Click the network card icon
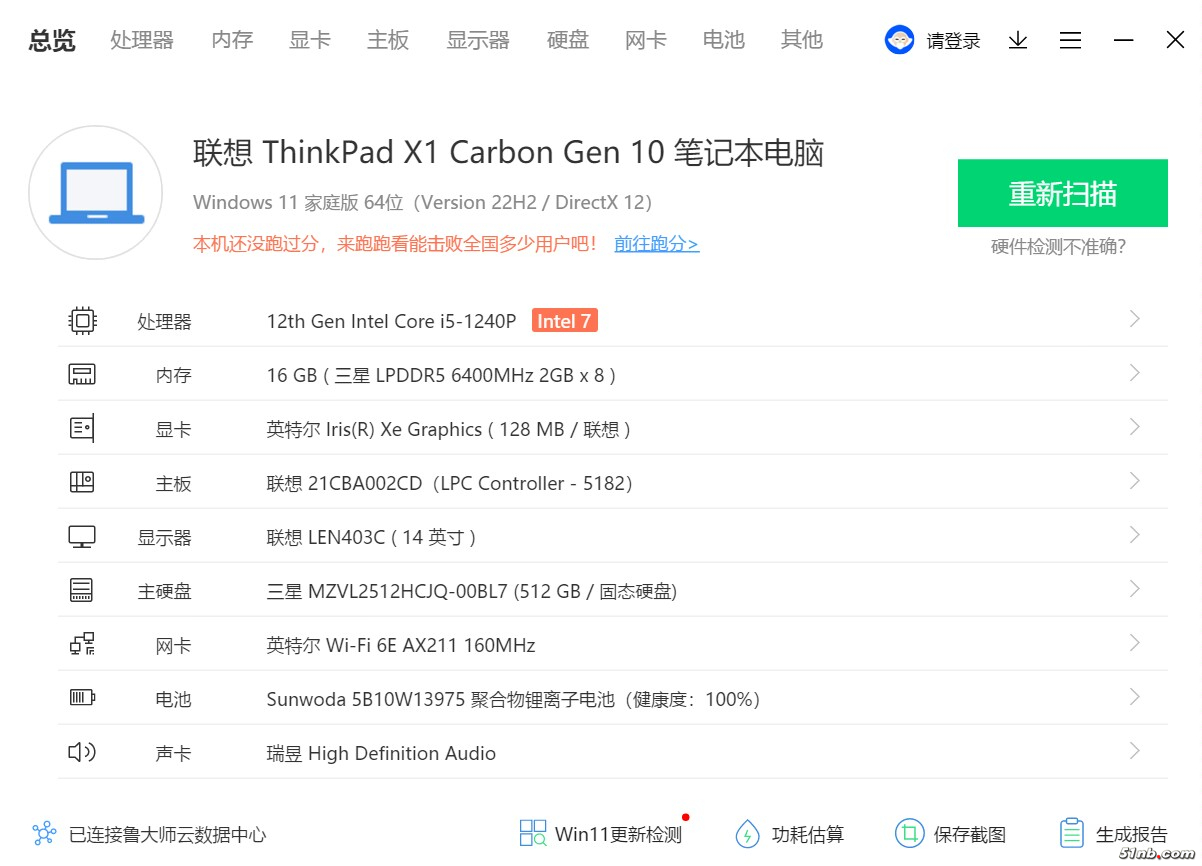Screen dimensions: 1202x866 click(82, 645)
